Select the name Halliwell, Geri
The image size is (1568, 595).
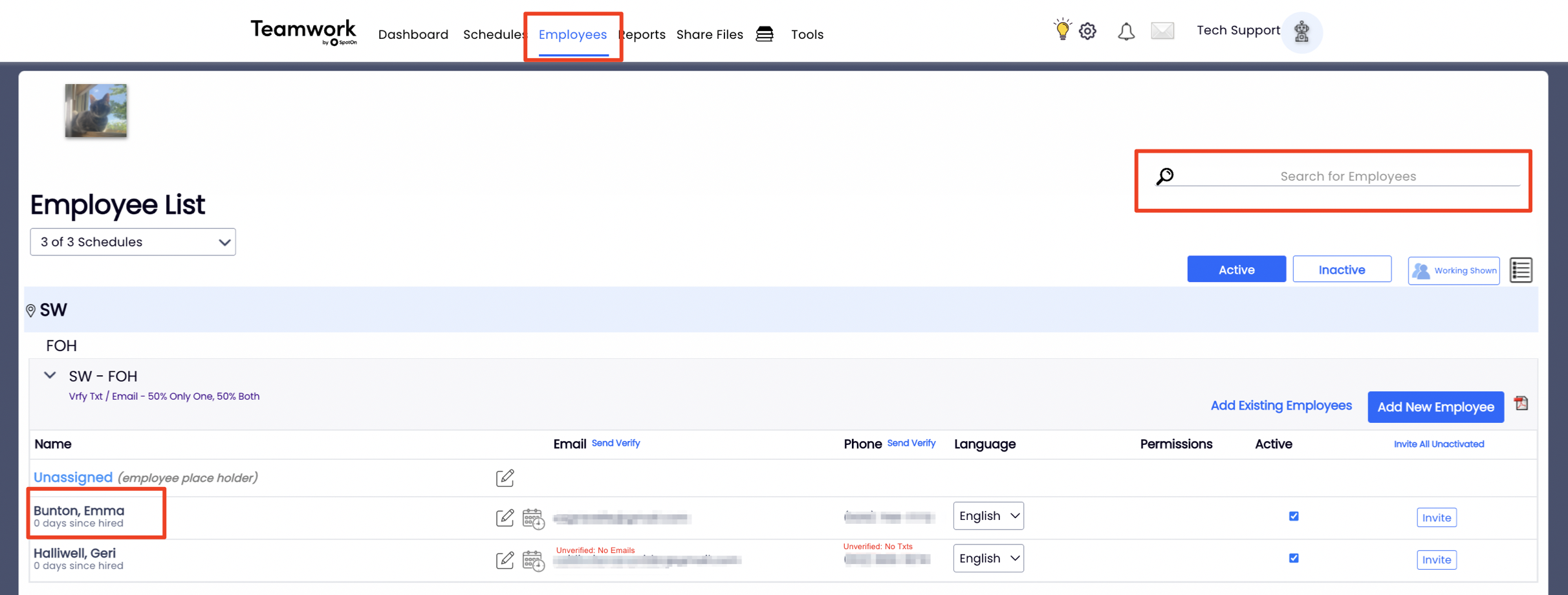coord(74,553)
